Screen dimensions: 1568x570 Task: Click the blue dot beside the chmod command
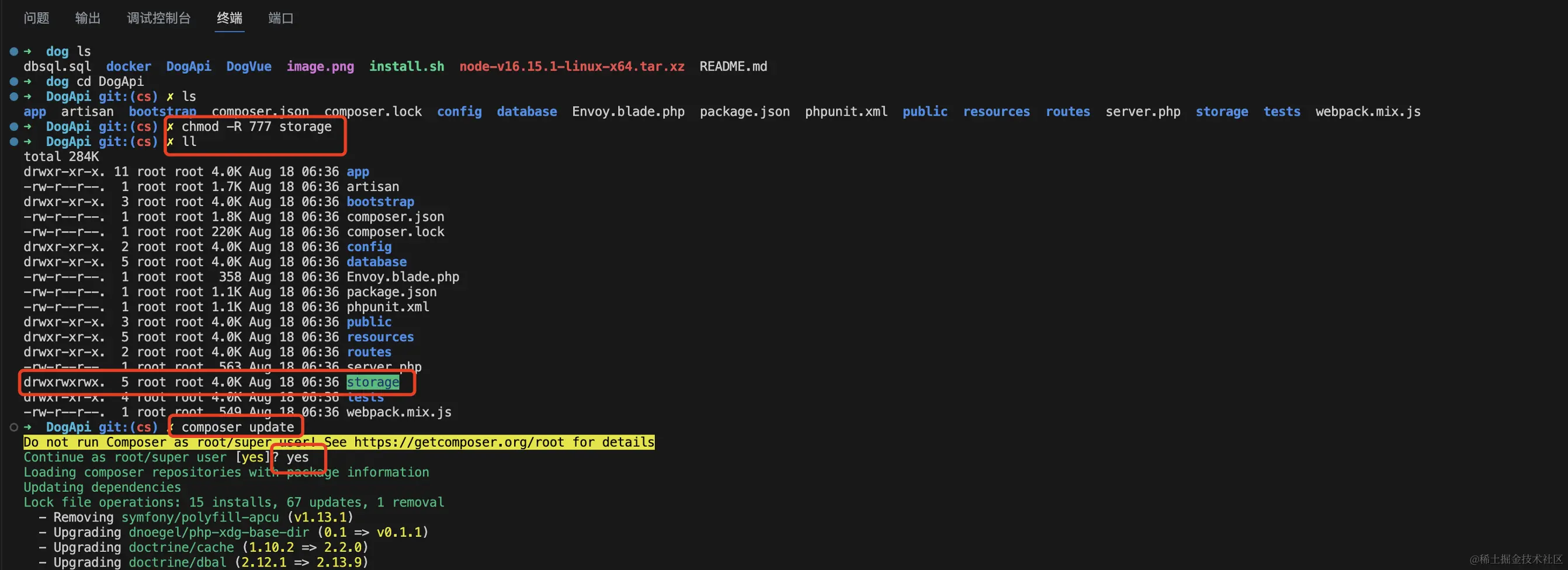(x=14, y=127)
